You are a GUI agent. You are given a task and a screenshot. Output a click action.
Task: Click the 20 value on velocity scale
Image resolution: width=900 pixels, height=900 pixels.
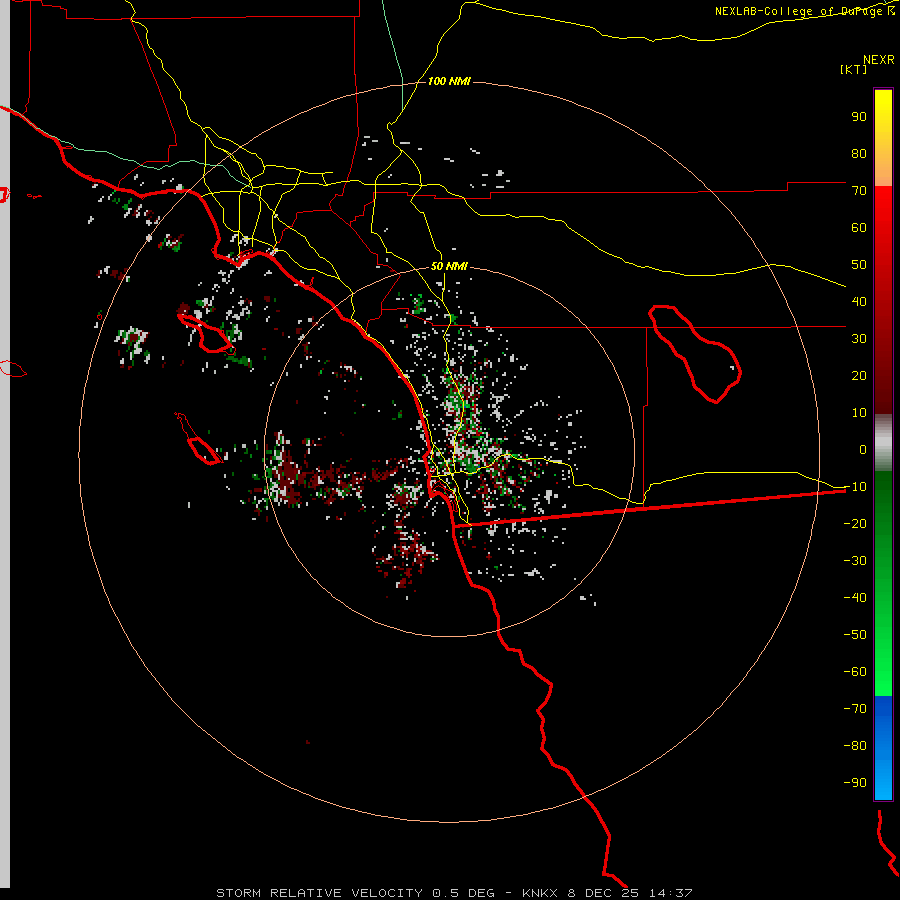tap(859, 375)
